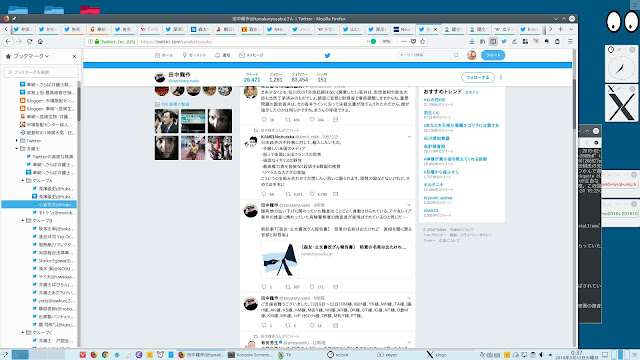List all tabs dropdown arrow
This screenshot has height=360, width=640.
click(571, 29)
